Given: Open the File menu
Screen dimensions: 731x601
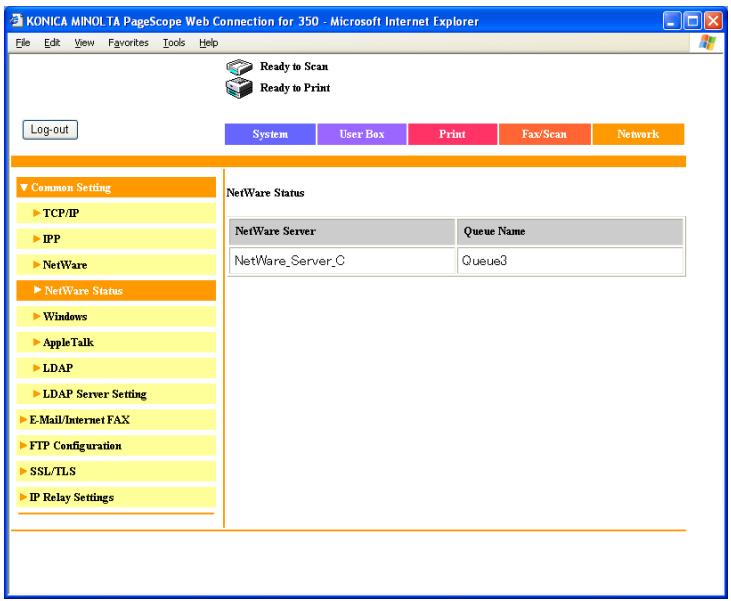Looking at the screenshot, I should click(x=22, y=43).
